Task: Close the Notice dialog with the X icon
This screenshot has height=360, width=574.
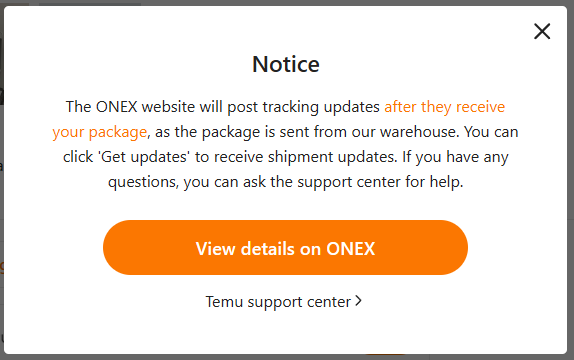Action: pyautogui.click(x=542, y=31)
